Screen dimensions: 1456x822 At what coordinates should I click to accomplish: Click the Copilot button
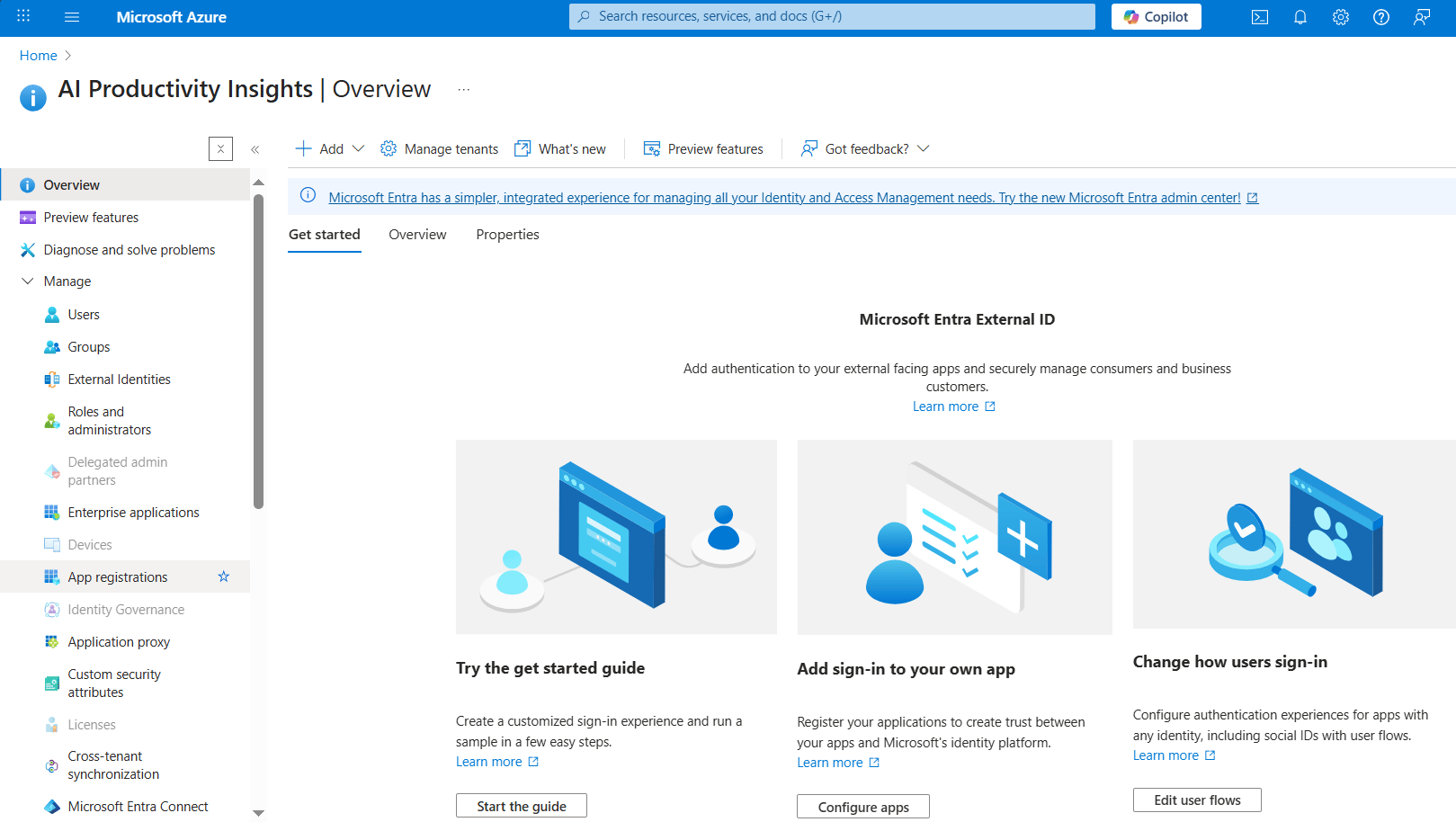pos(1157,17)
